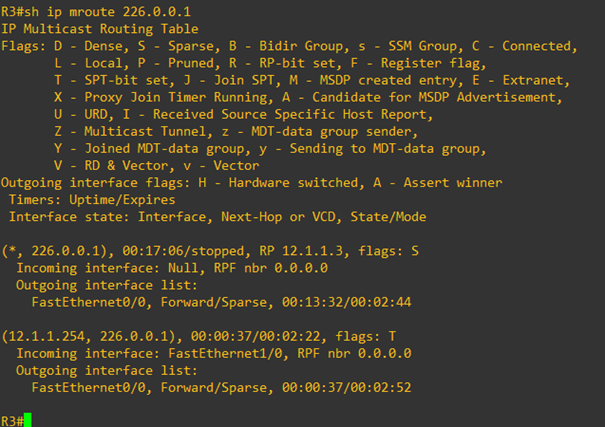The height and width of the screenshot is (427, 605).
Task: Click the last FastEthernet0/0 Forward/Sparse line
Action: tap(221, 387)
